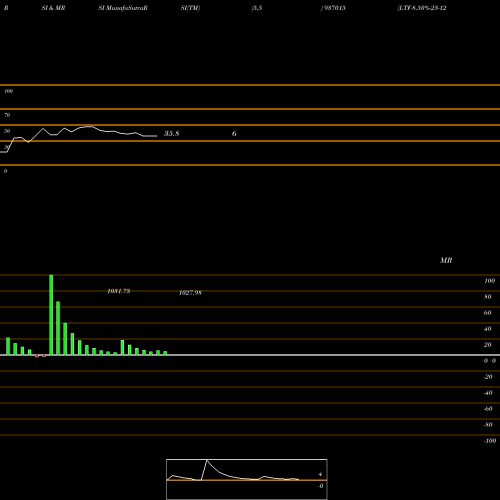Image resolution: width=500 pixels, height=500 pixels.
Task: Click the RSI 70 level label
Action: click(x=7, y=115)
